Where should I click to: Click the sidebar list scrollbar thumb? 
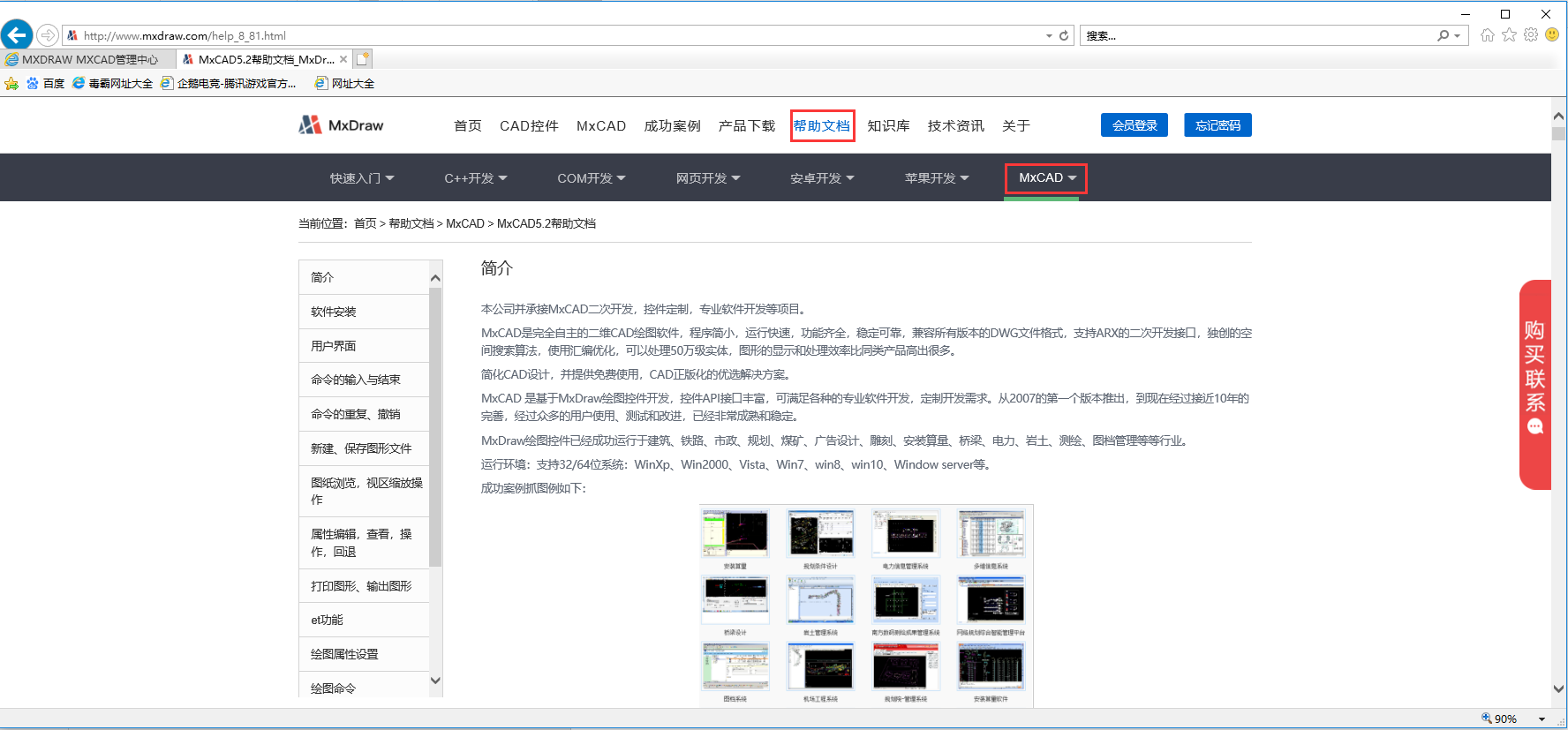[435, 427]
